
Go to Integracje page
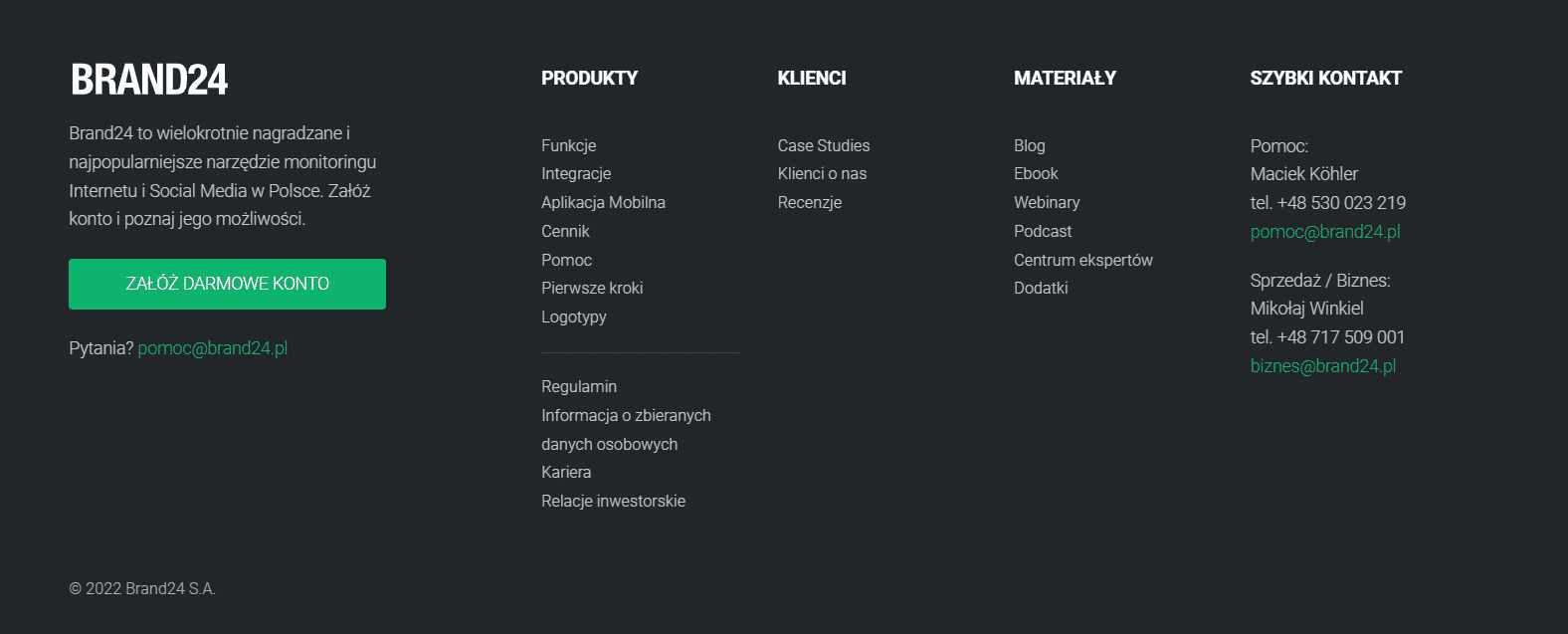click(x=576, y=173)
